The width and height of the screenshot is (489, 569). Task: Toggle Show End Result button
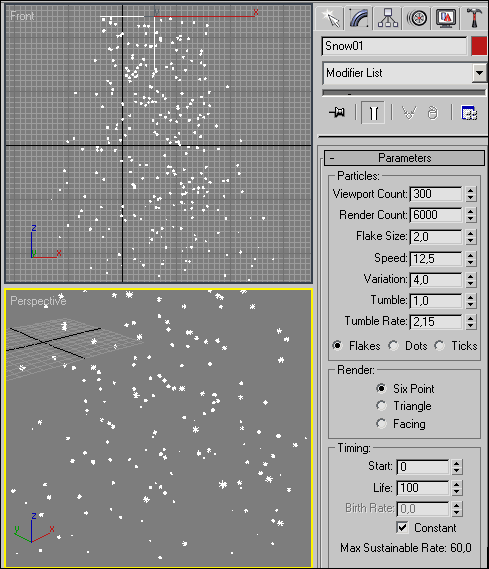[x=373, y=113]
